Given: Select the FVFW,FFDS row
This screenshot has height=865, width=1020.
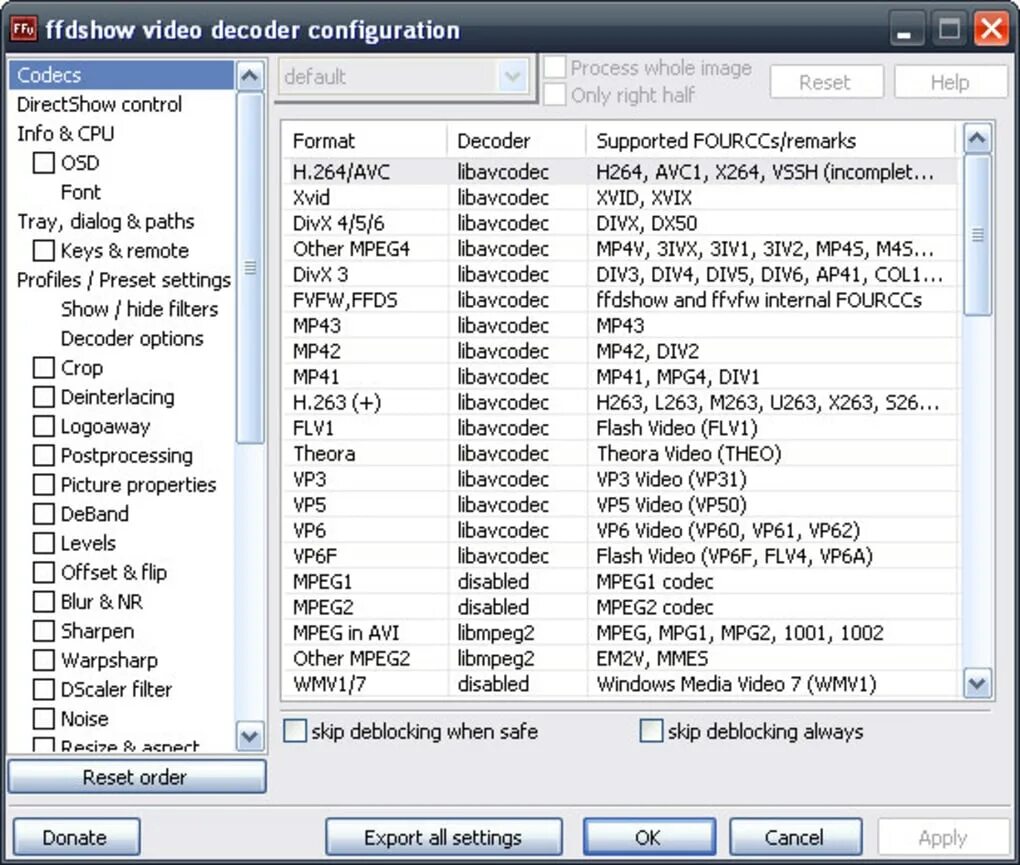Looking at the screenshot, I should pyautogui.click(x=621, y=300).
